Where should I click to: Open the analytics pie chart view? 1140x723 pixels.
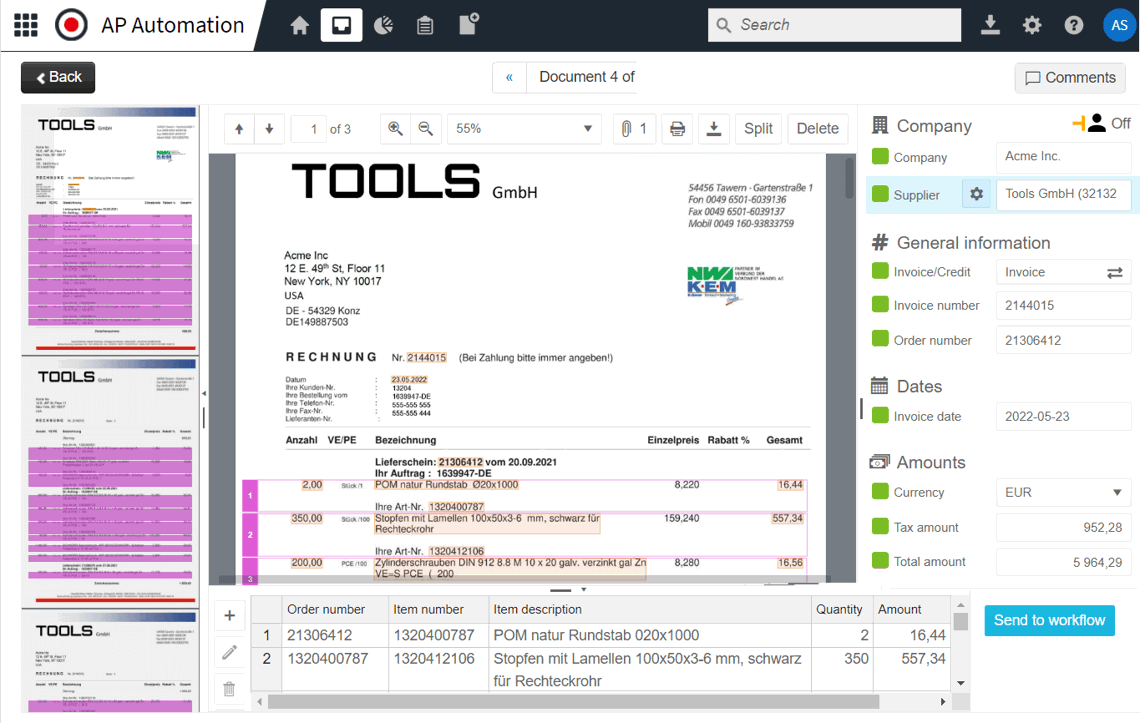pos(383,24)
